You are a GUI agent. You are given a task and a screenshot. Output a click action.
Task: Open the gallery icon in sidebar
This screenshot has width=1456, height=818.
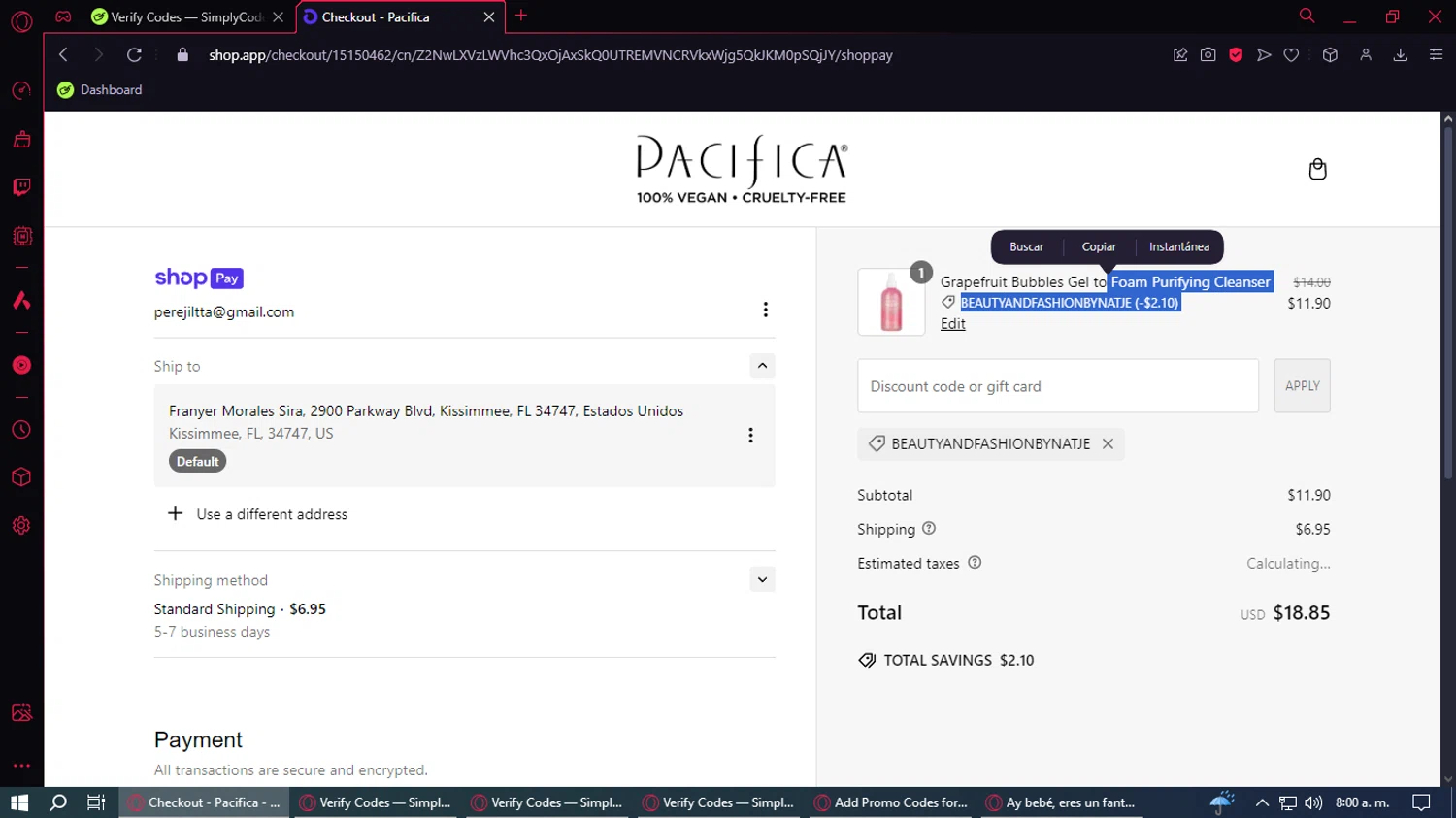coord(21,713)
